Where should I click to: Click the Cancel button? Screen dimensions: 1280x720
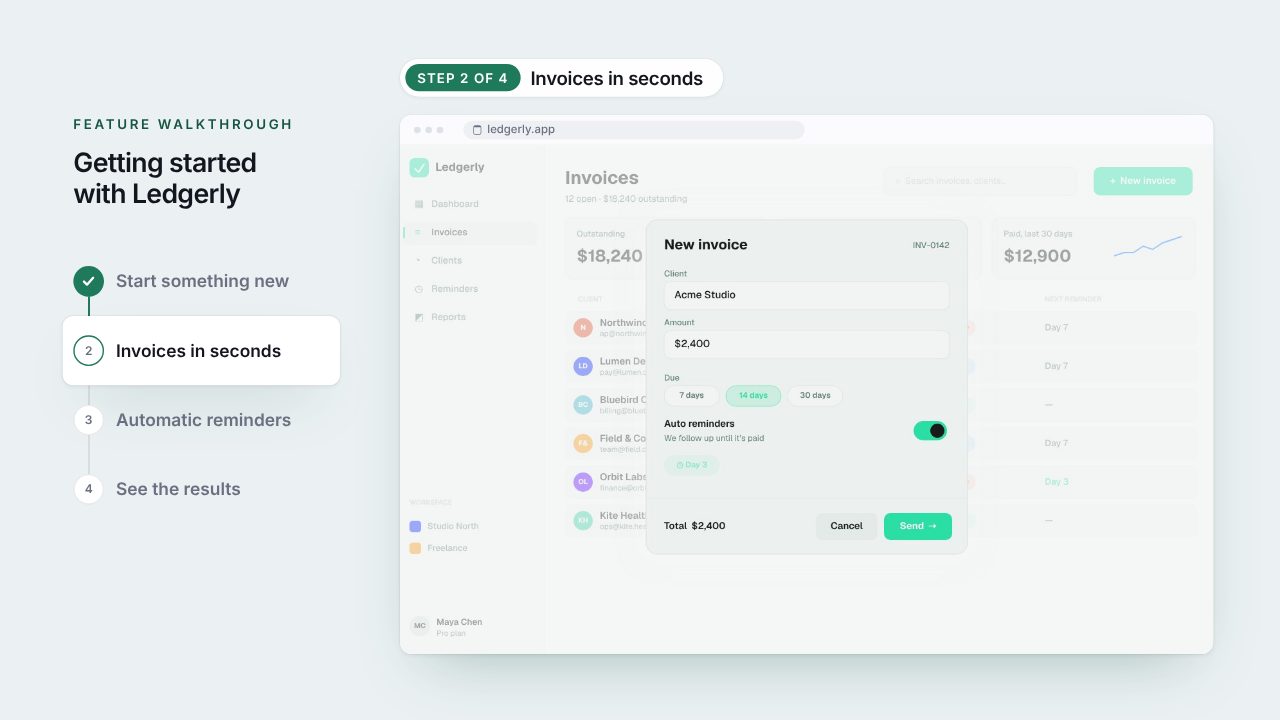click(846, 526)
